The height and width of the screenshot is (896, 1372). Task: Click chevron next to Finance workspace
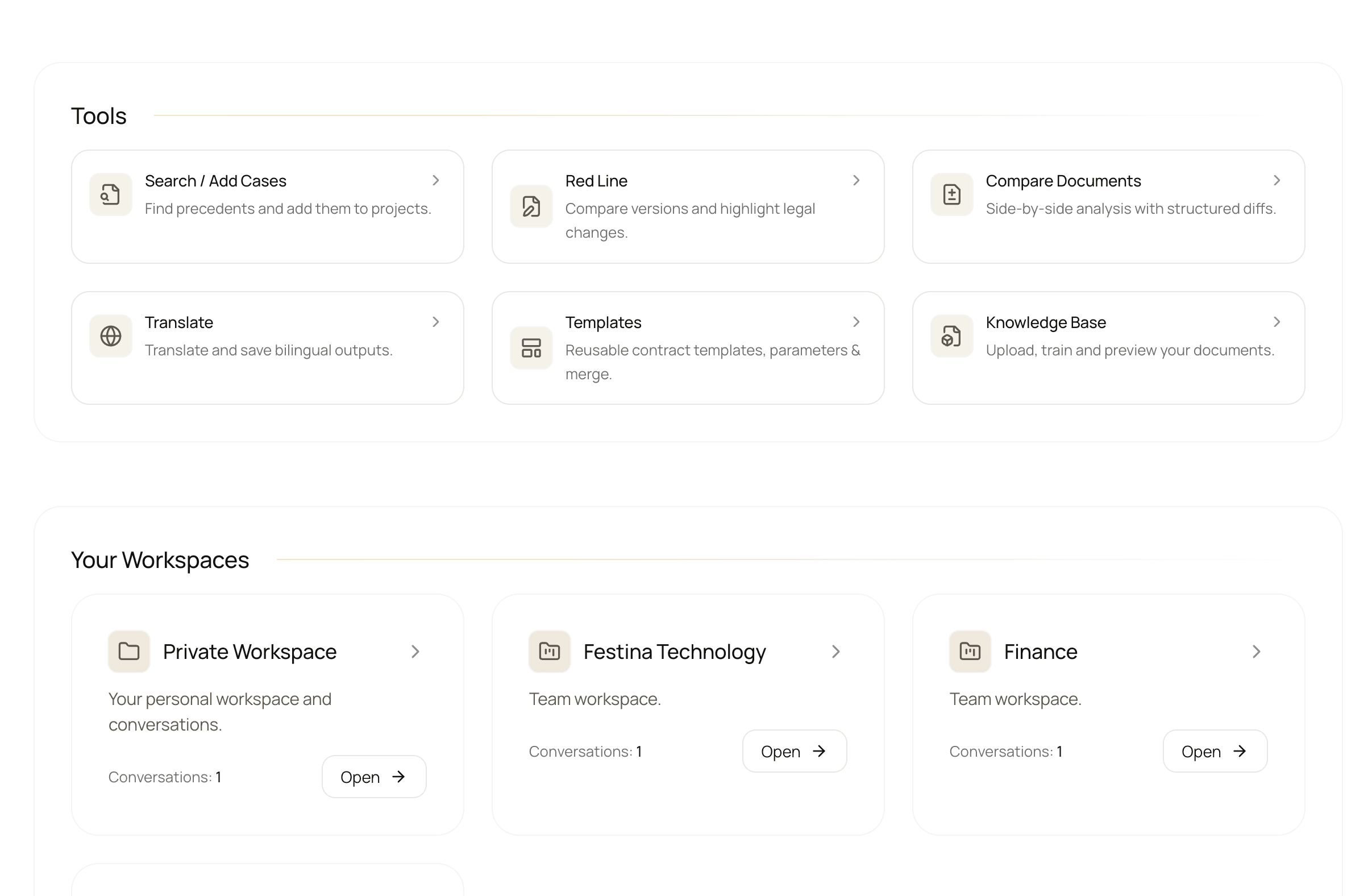coord(1256,652)
